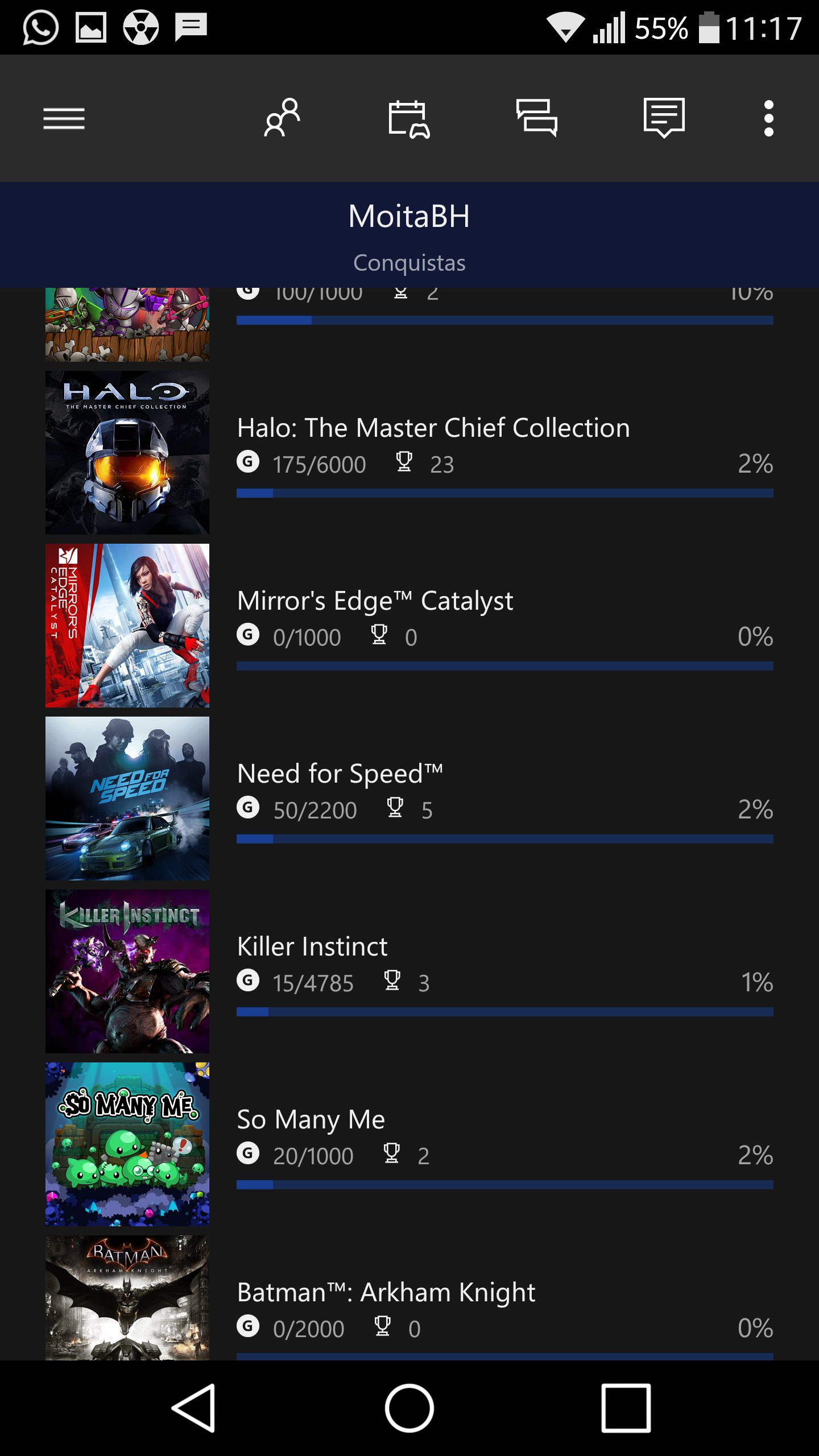Image resolution: width=819 pixels, height=1456 pixels.
Task: Open the hamburger navigation menu
Action: pos(64,118)
